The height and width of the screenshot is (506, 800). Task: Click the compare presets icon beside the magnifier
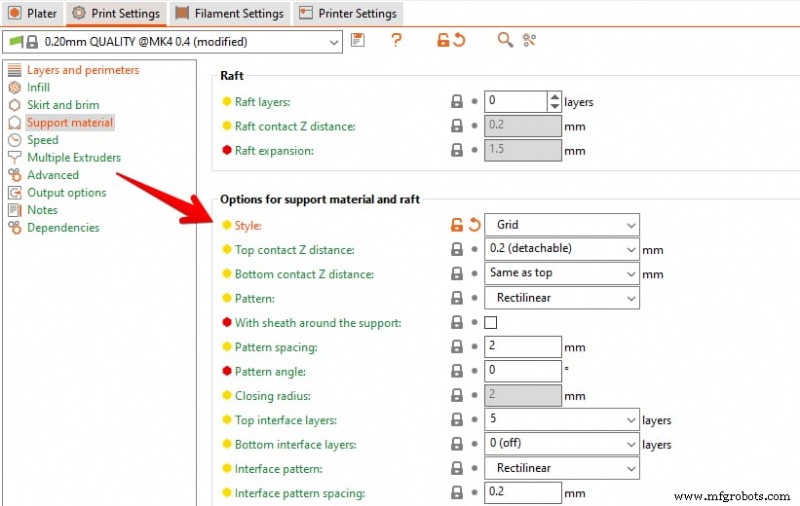pos(529,40)
